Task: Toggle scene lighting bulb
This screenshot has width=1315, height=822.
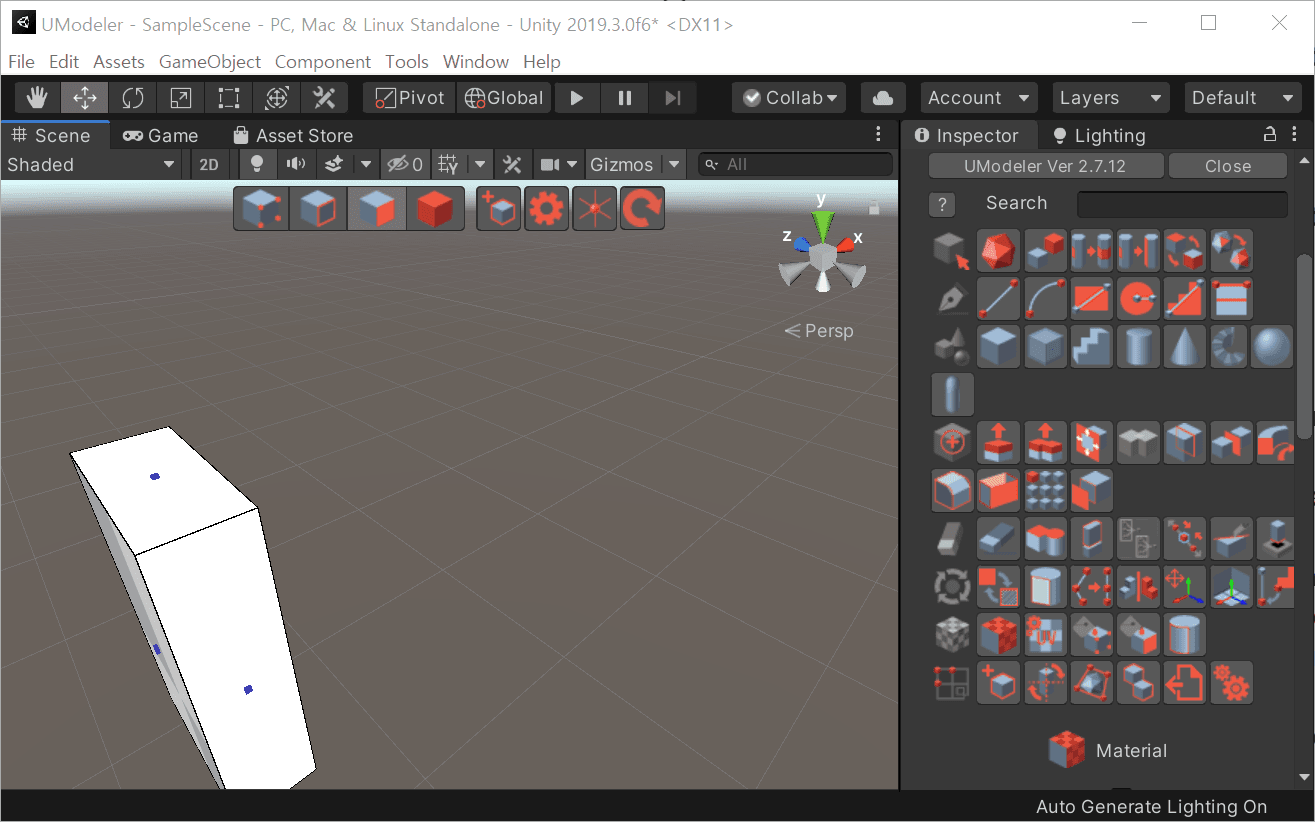Action: pos(257,165)
